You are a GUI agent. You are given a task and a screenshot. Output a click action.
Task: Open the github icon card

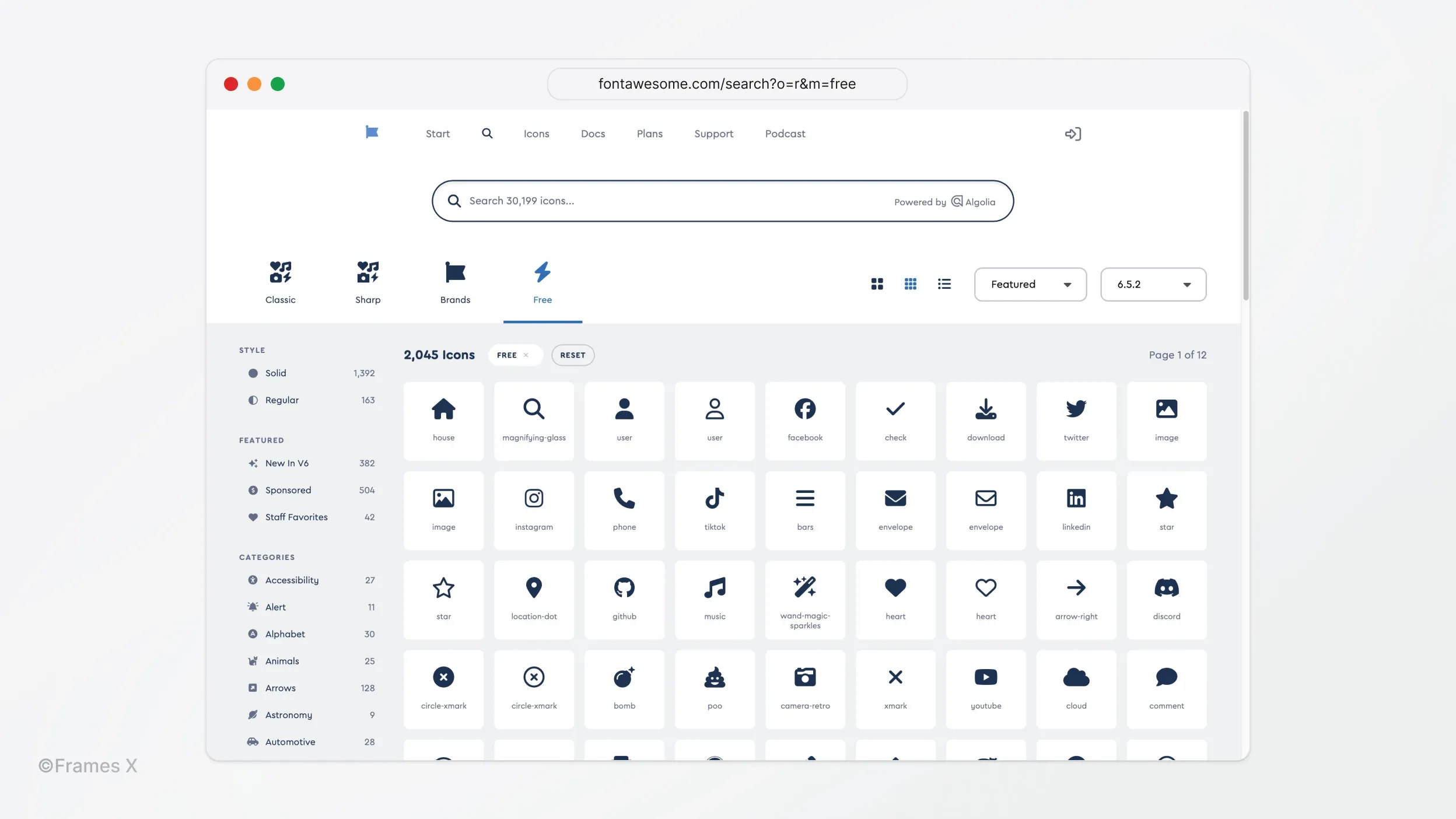[x=624, y=600]
